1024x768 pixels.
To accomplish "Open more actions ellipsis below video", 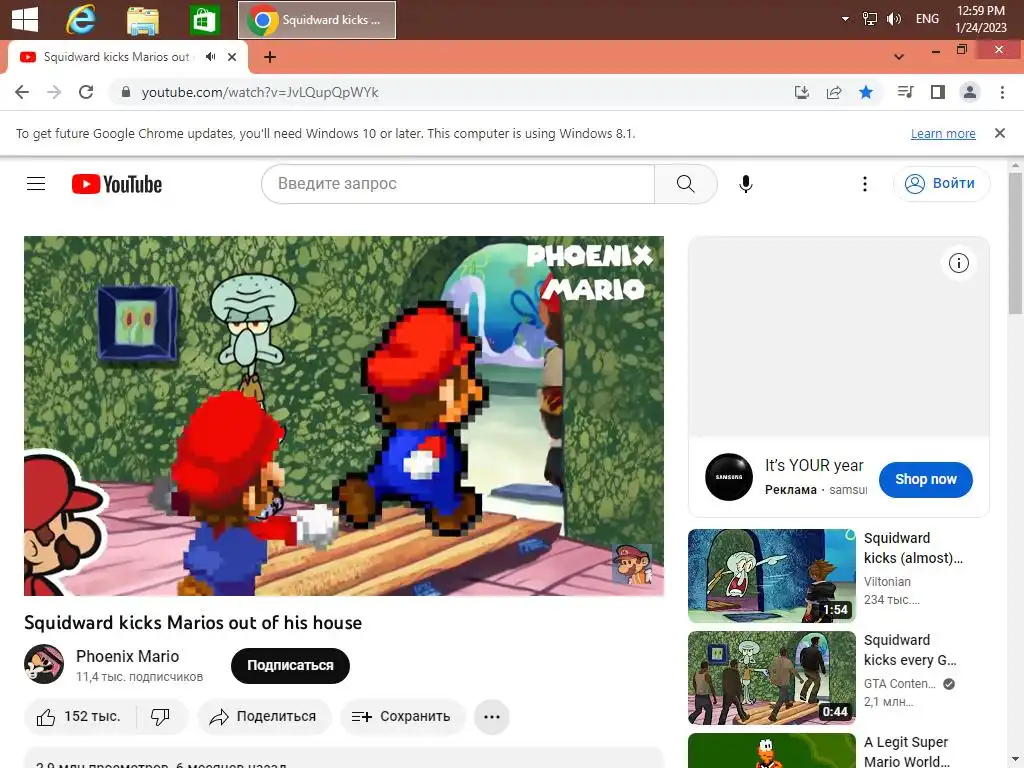I will click(492, 716).
